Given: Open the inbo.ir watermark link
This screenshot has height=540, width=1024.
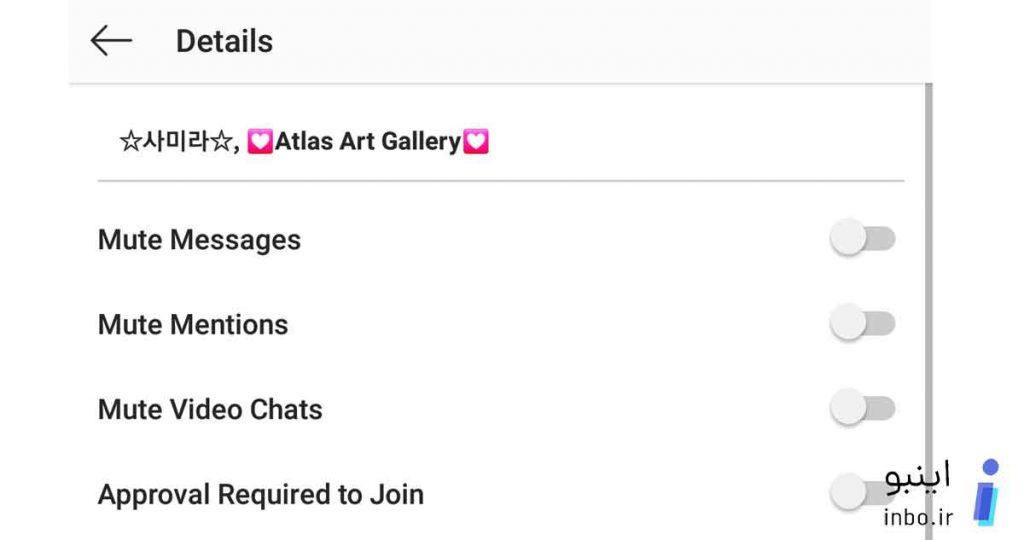Looking at the screenshot, I should tap(918, 517).
